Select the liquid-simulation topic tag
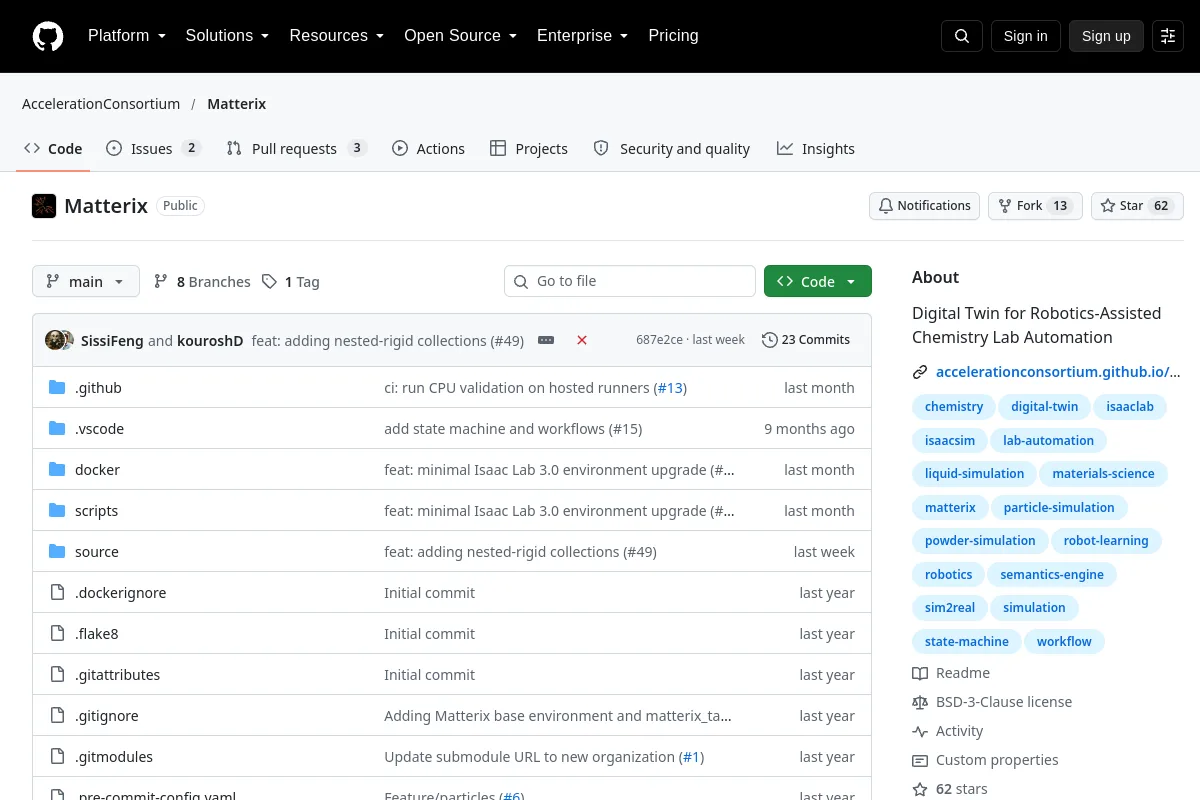1200x800 pixels. (974, 474)
